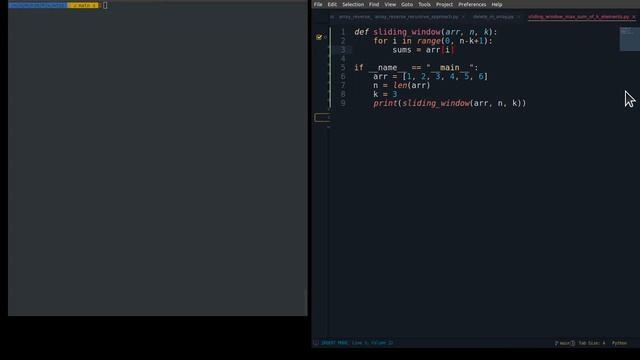
Task: Open the Edit menu
Action: pyautogui.click(x=332, y=4)
